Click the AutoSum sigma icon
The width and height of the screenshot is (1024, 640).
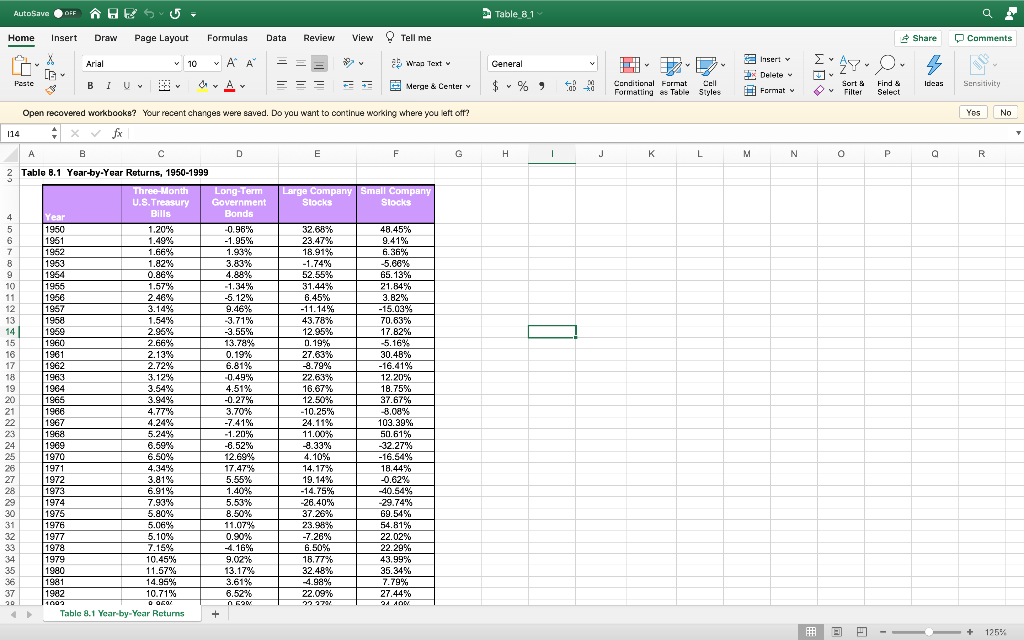click(819, 59)
